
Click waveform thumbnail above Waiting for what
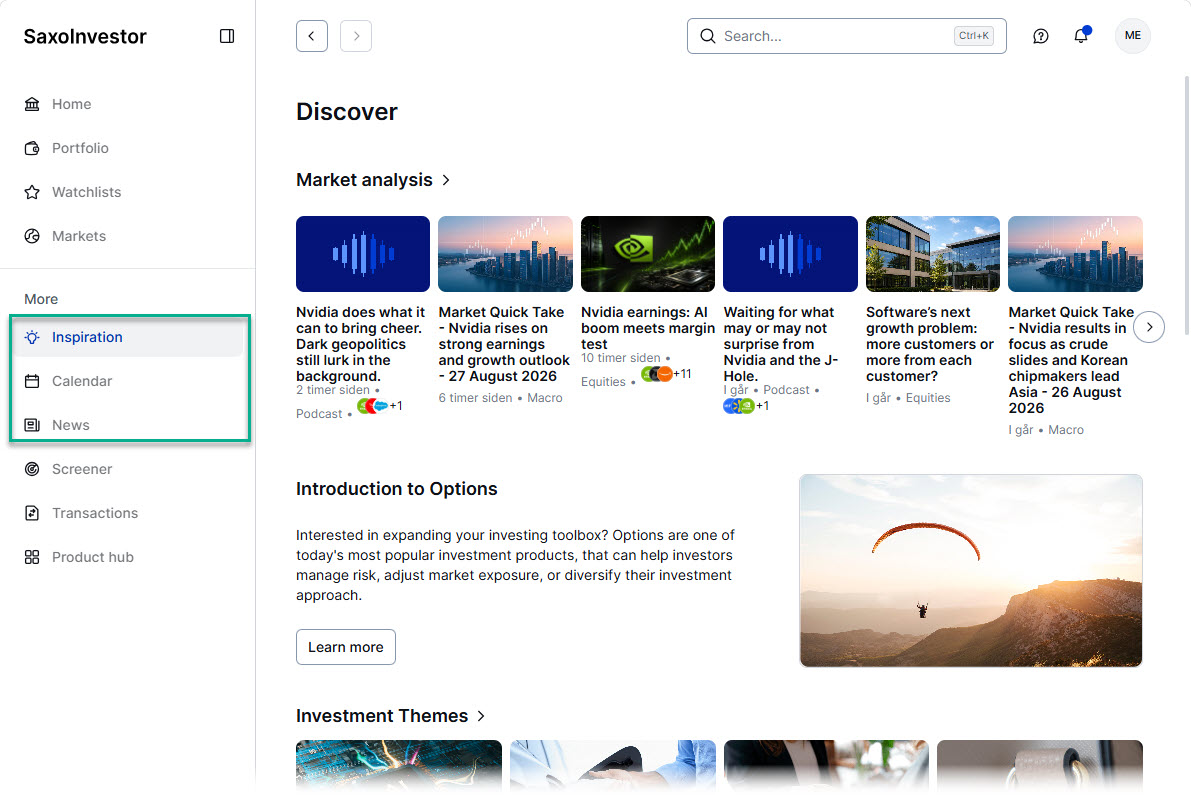pos(790,254)
